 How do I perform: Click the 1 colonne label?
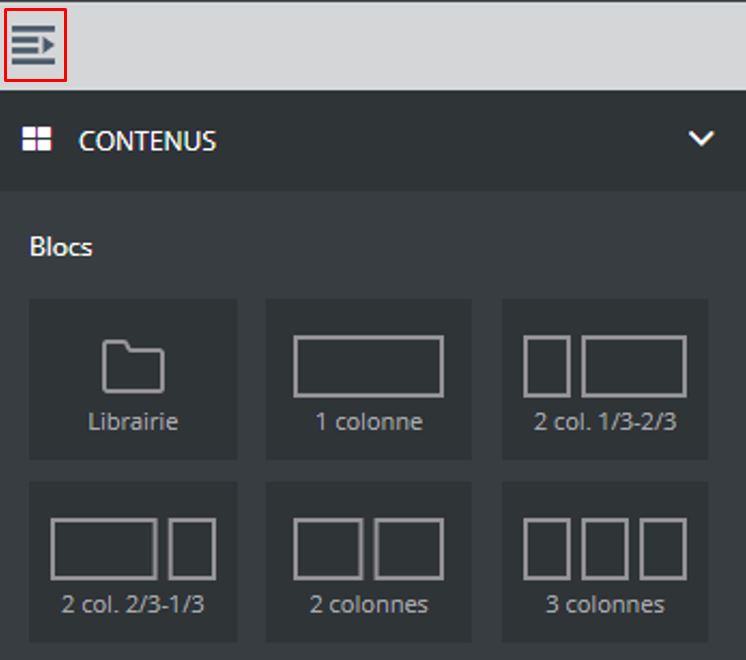pyautogui.click(x=368, y=421)
